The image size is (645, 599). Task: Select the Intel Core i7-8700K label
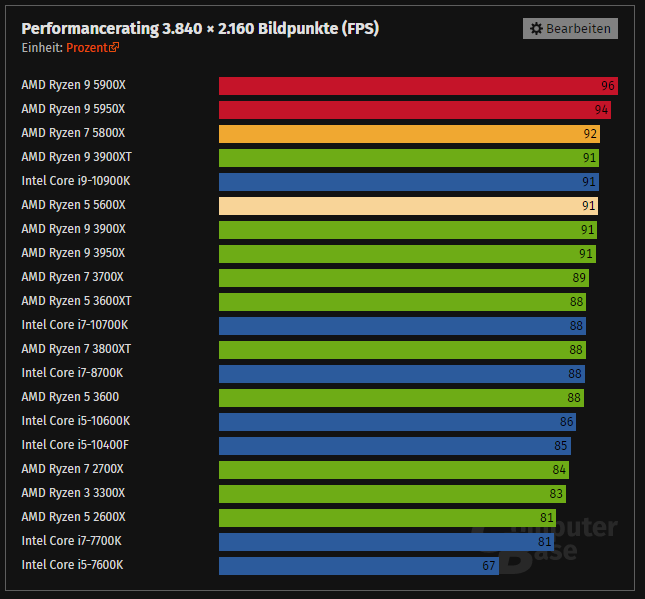72,373
